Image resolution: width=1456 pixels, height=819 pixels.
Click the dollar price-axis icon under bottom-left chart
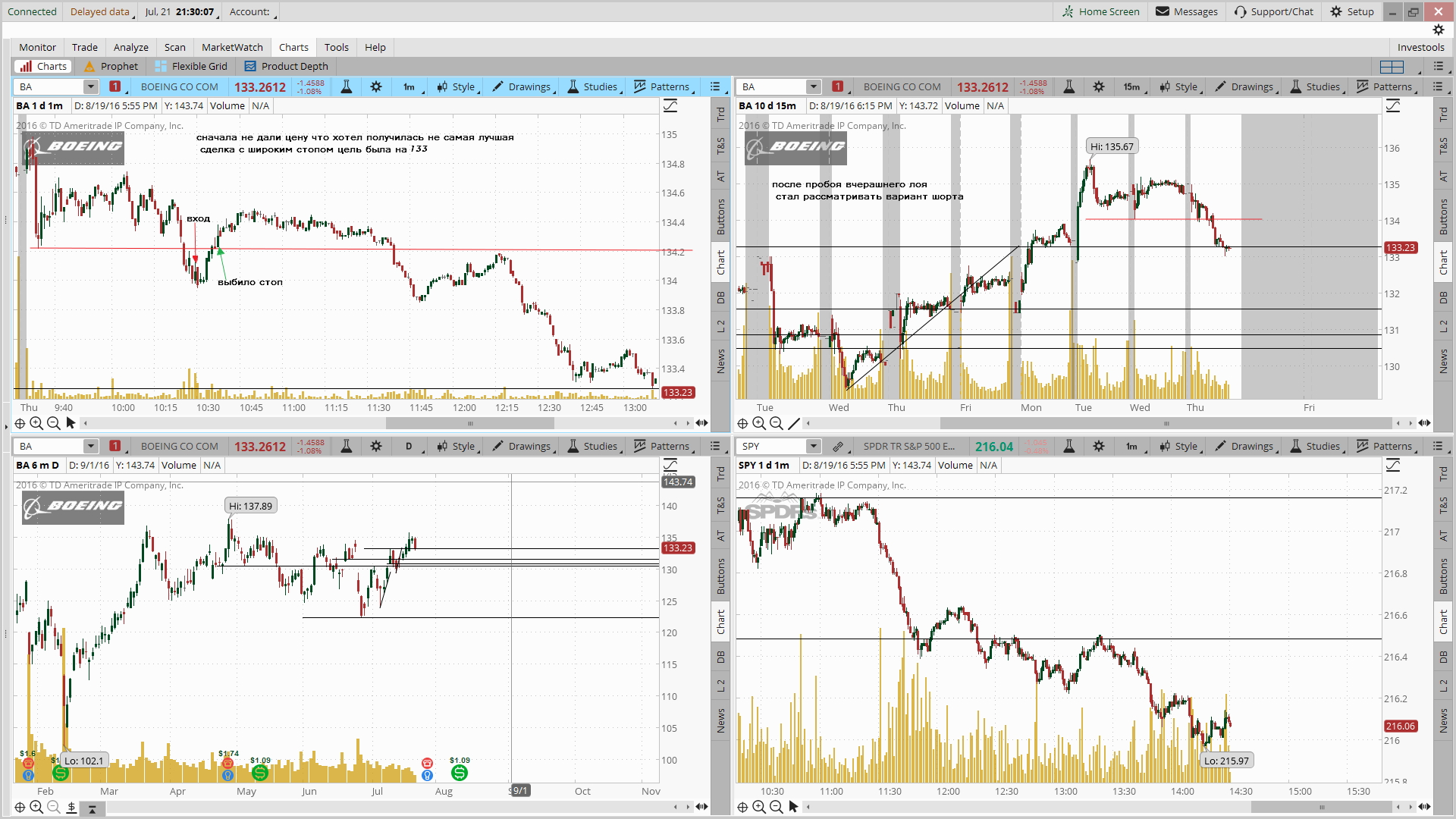(71, 807)
